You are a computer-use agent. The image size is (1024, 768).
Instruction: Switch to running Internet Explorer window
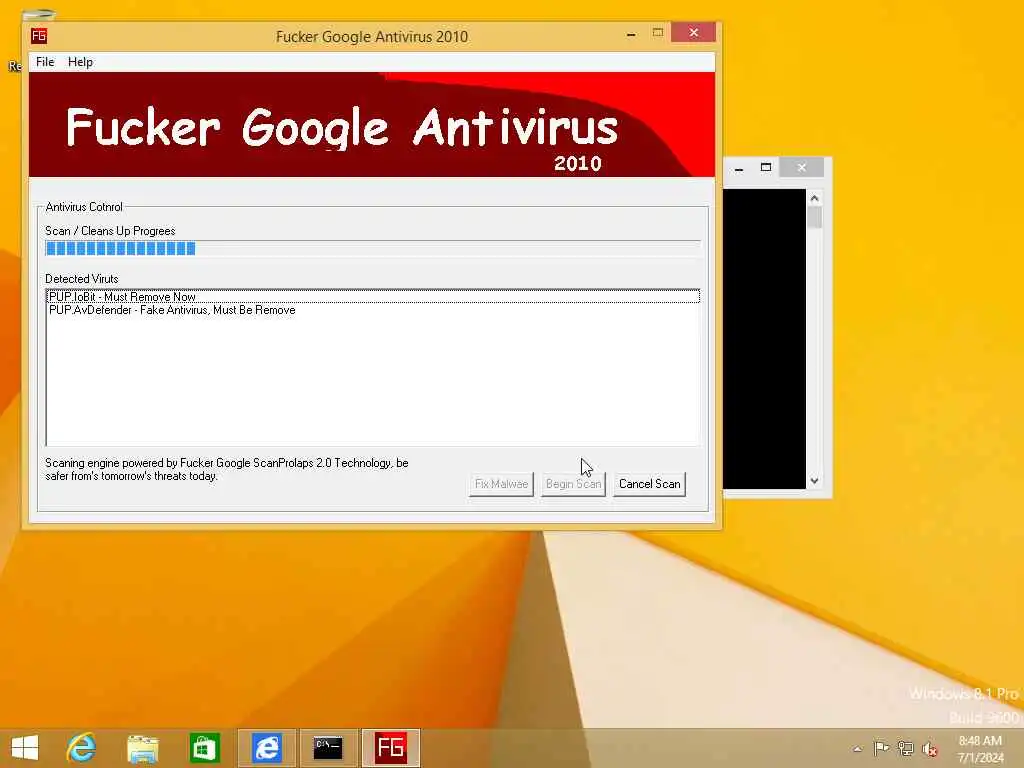[267, 748]
